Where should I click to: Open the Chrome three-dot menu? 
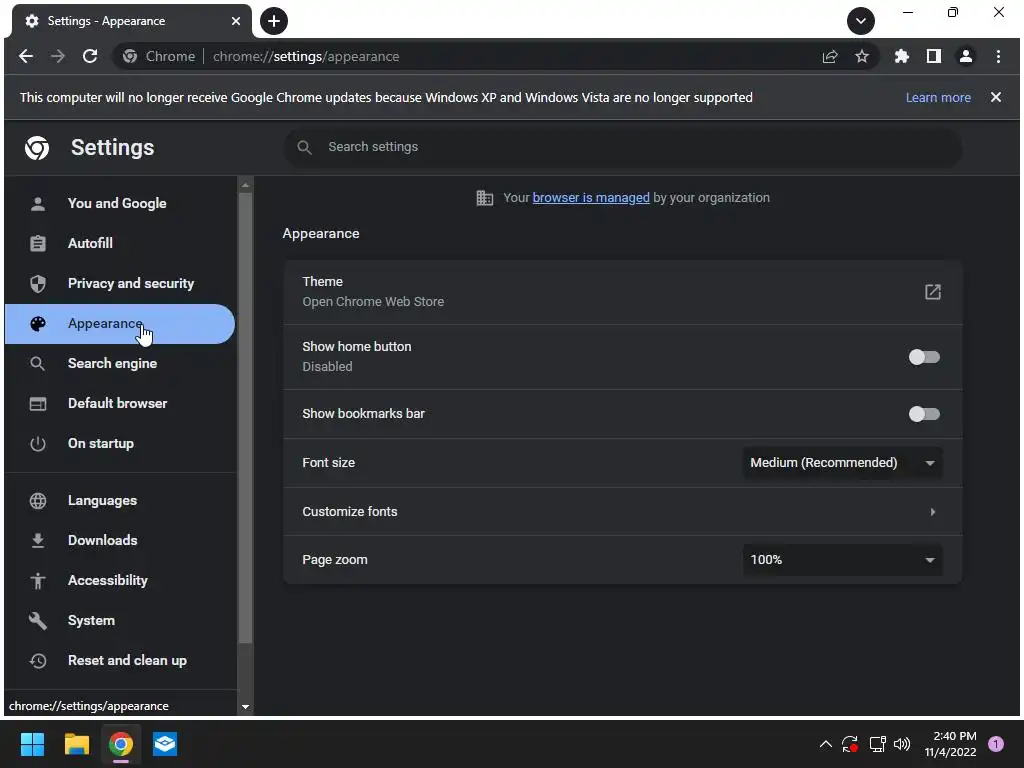coord(998,57)
